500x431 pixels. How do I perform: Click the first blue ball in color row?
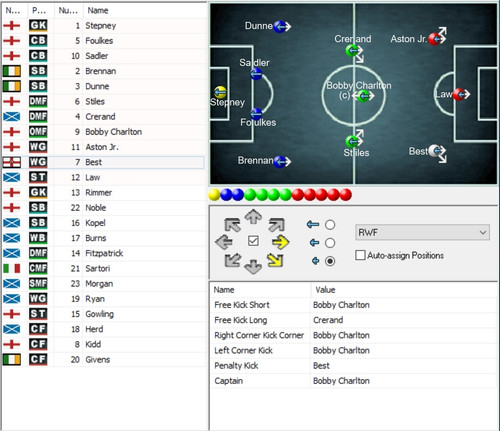(226, 195)
